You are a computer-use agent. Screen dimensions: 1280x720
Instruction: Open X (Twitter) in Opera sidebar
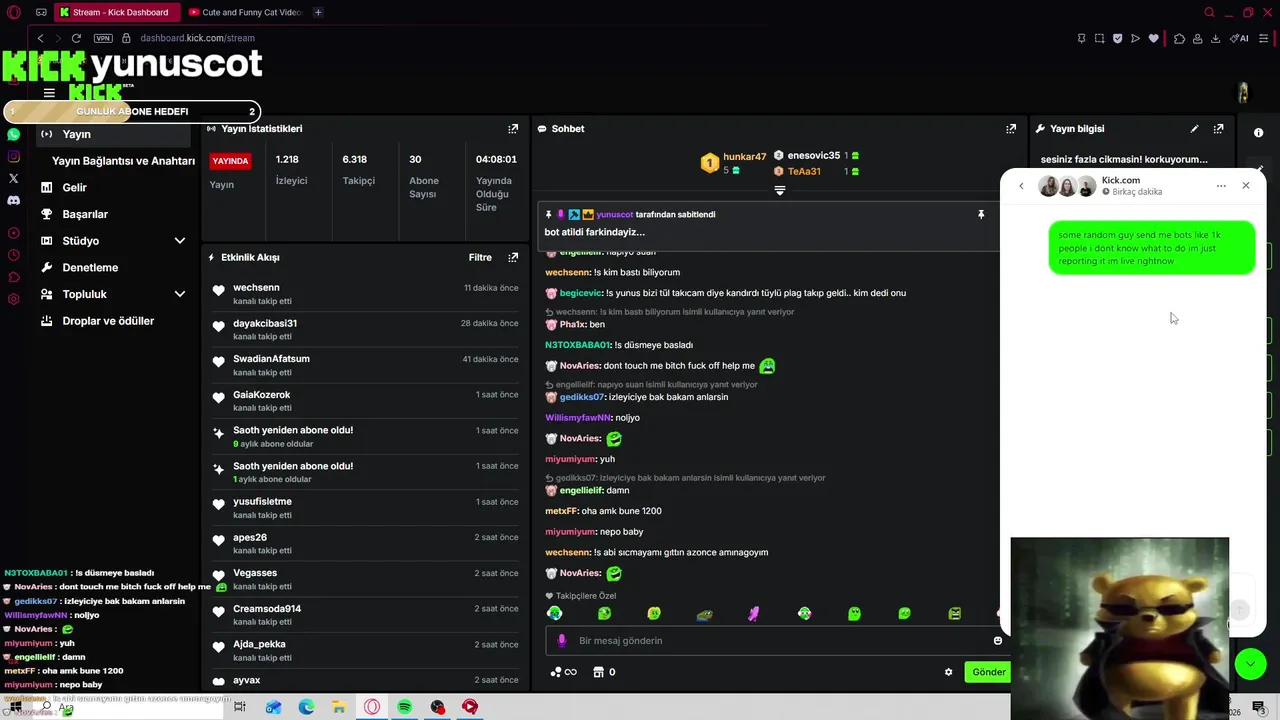(13, 178)
